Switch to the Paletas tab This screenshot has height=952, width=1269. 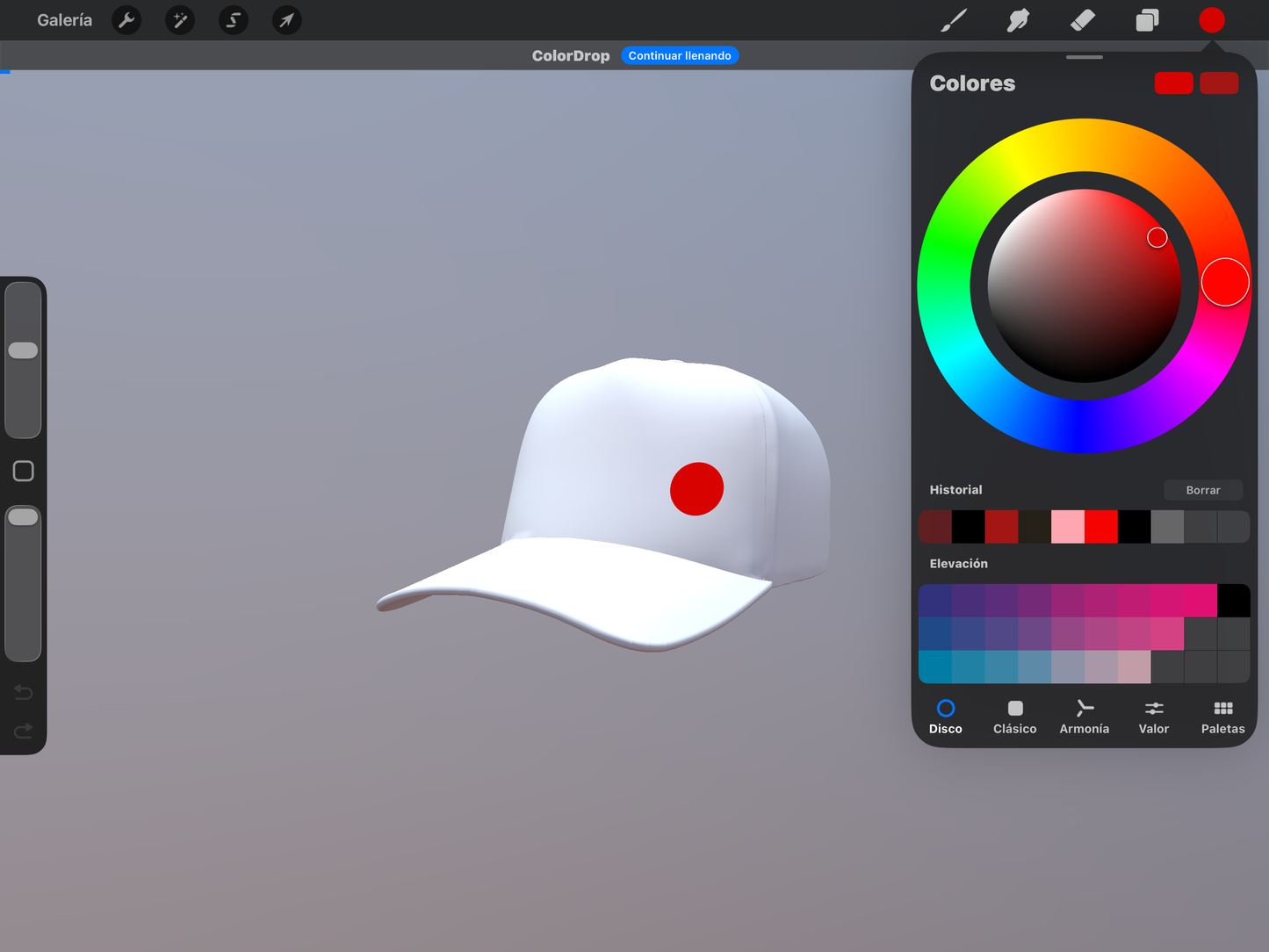point(1223,717)
